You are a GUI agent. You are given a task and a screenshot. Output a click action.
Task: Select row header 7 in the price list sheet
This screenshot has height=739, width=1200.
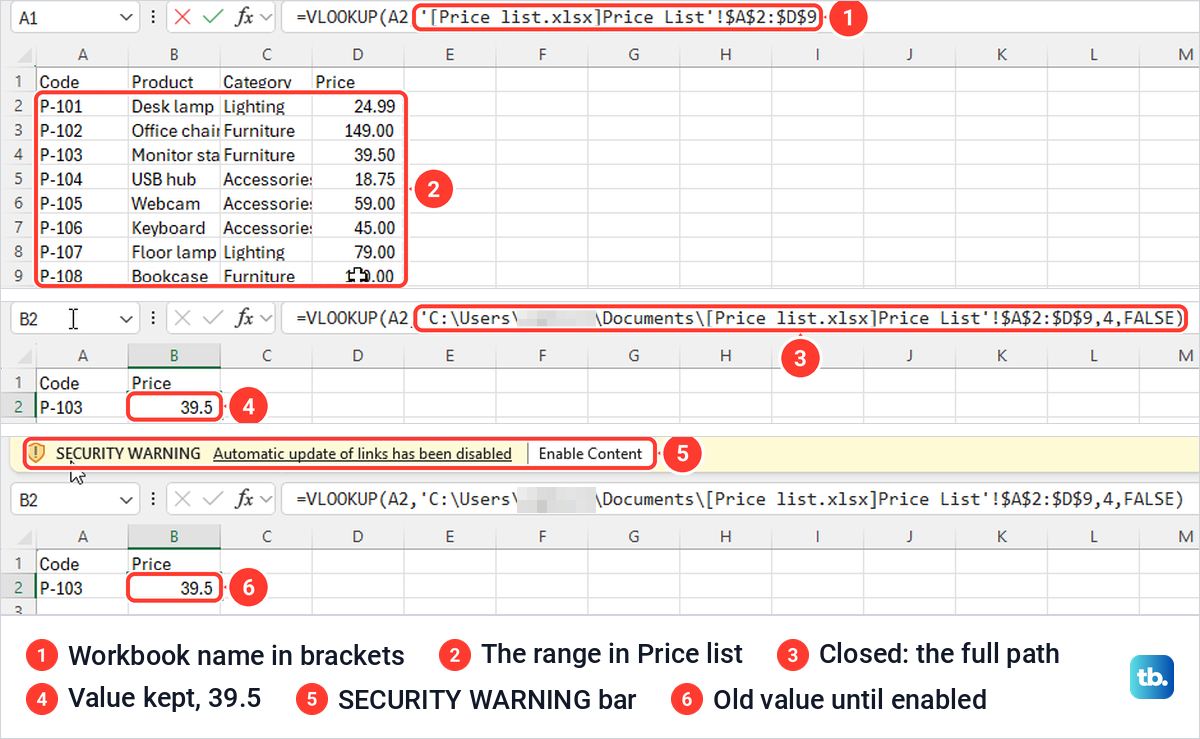(x=18, y=228)
